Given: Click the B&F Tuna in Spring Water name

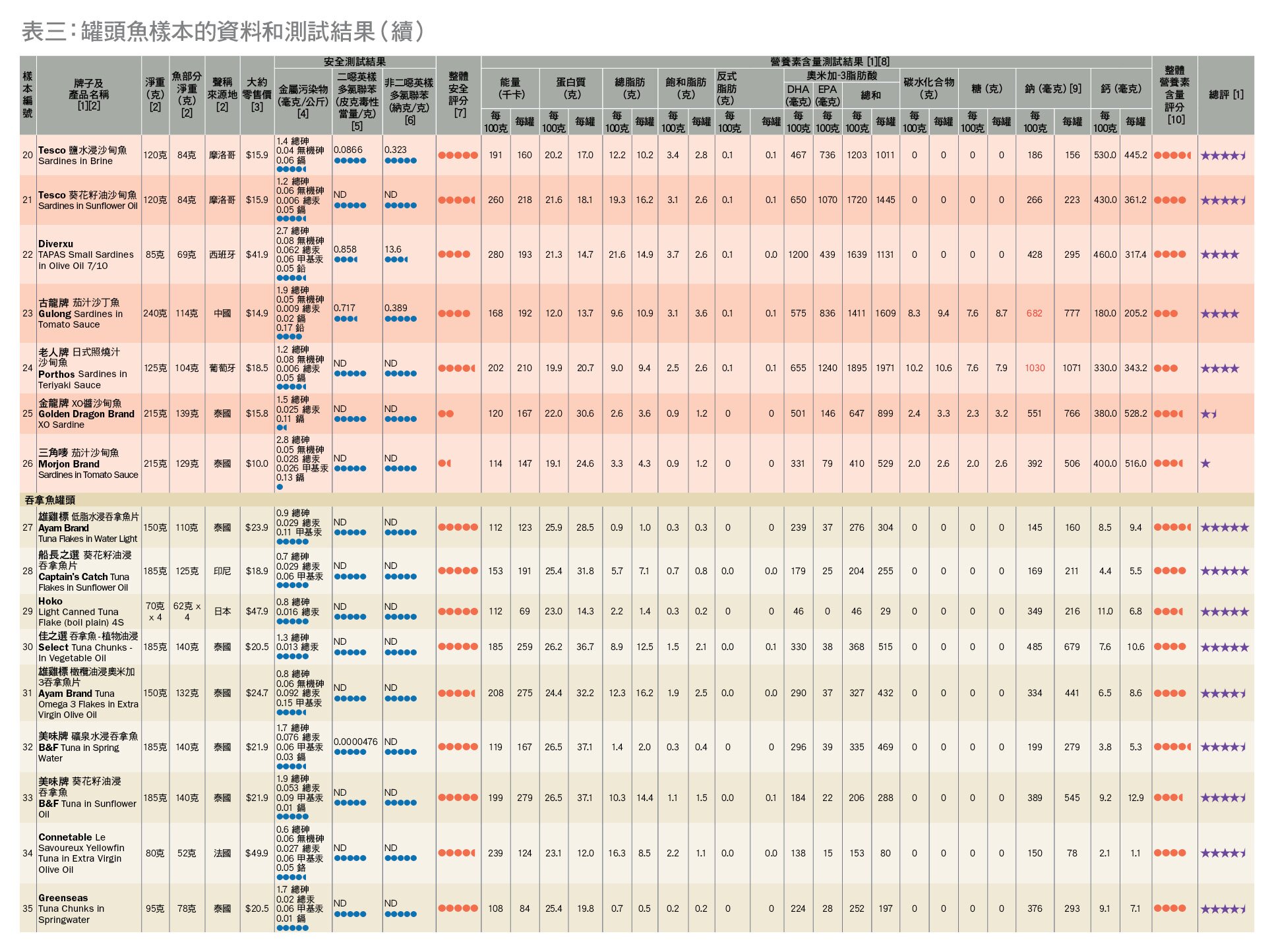Looking at the screenshot, I should pos(88,746).
